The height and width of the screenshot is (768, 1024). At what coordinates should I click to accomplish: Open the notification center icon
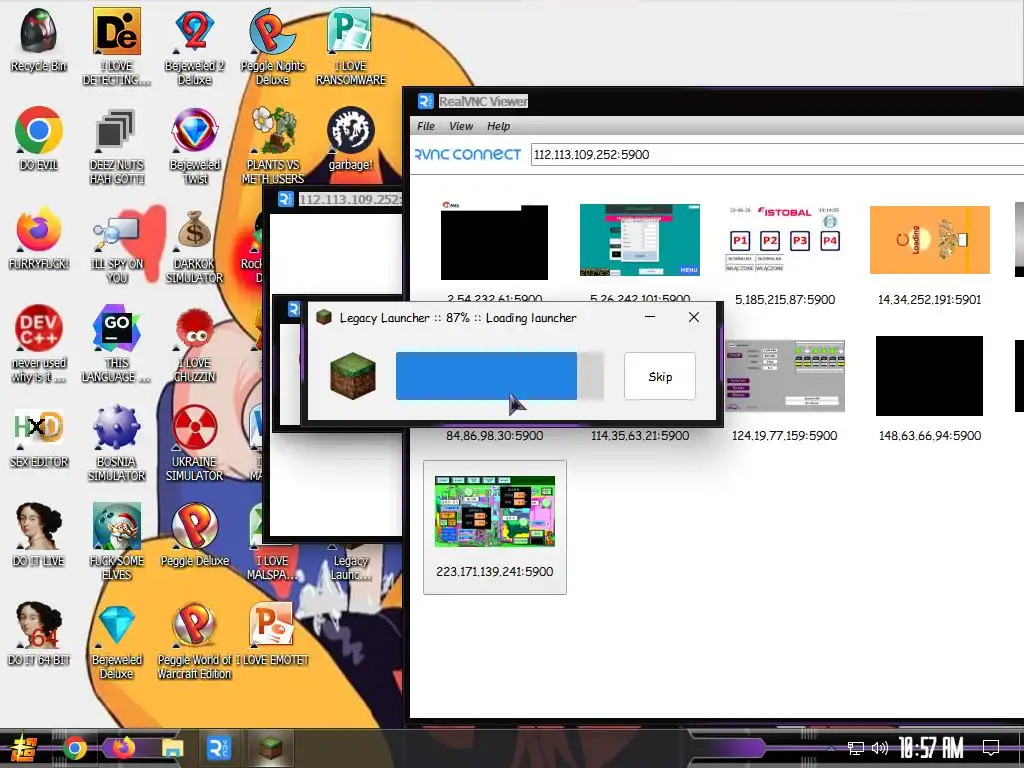pyautogui.click(x=991, y=748)
